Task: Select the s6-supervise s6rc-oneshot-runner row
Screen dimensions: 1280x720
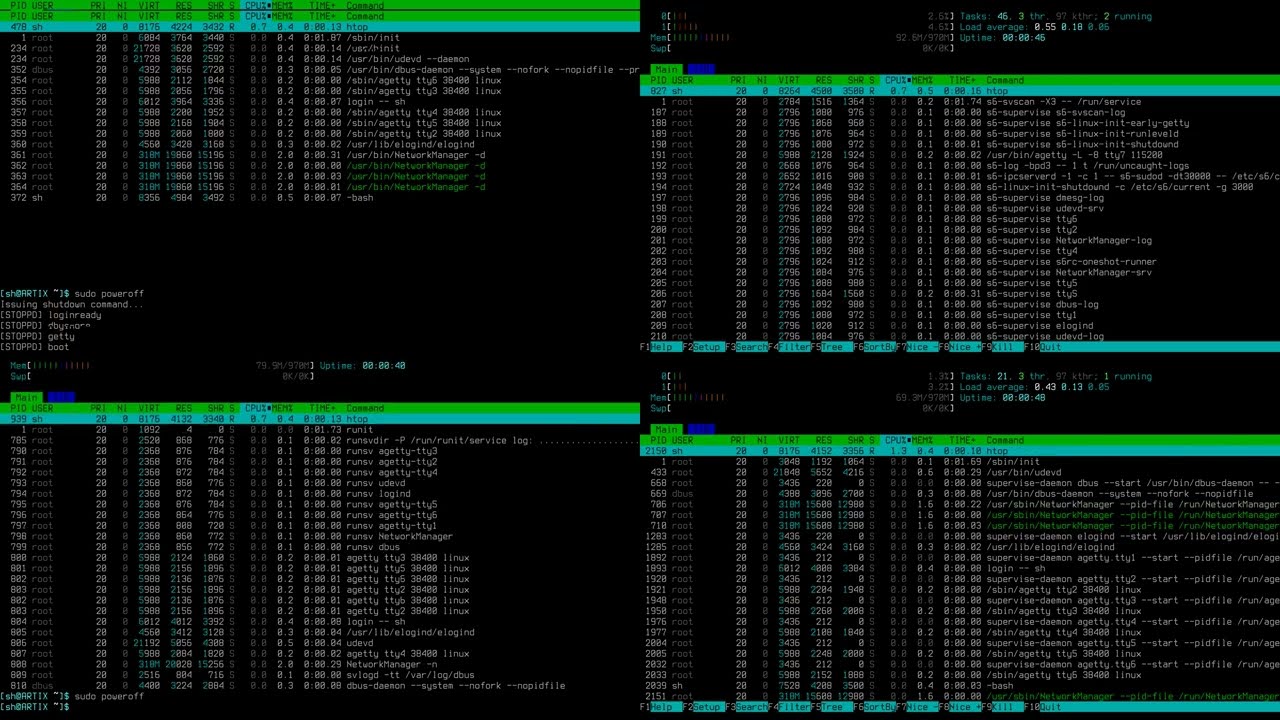Action: 960,262
